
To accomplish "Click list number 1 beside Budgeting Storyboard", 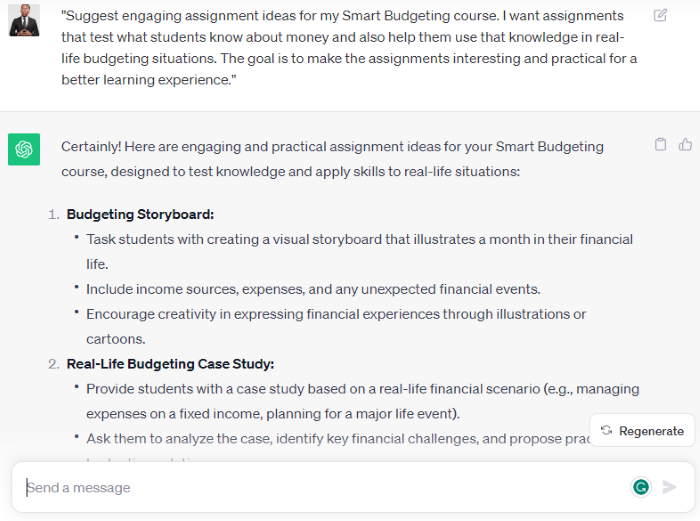I will pos(54,214).
